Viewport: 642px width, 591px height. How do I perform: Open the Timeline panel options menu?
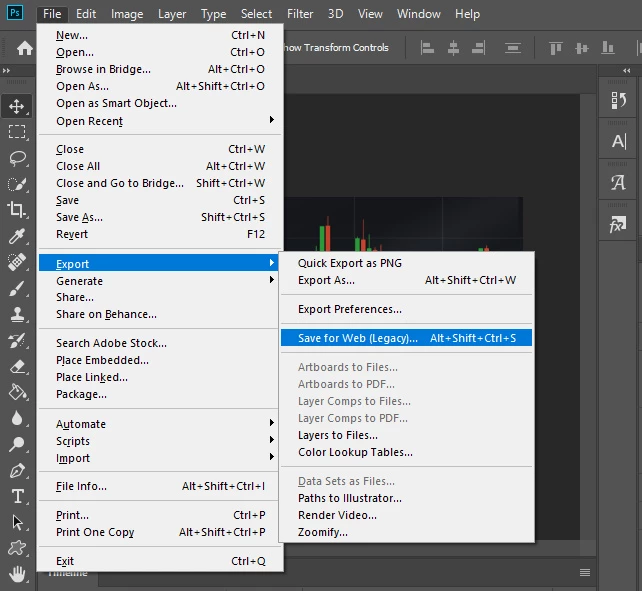coord(585,573)
